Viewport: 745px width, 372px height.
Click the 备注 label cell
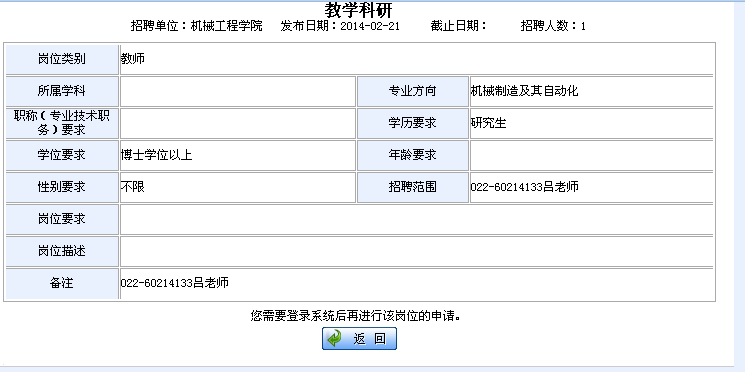point(62,284)
